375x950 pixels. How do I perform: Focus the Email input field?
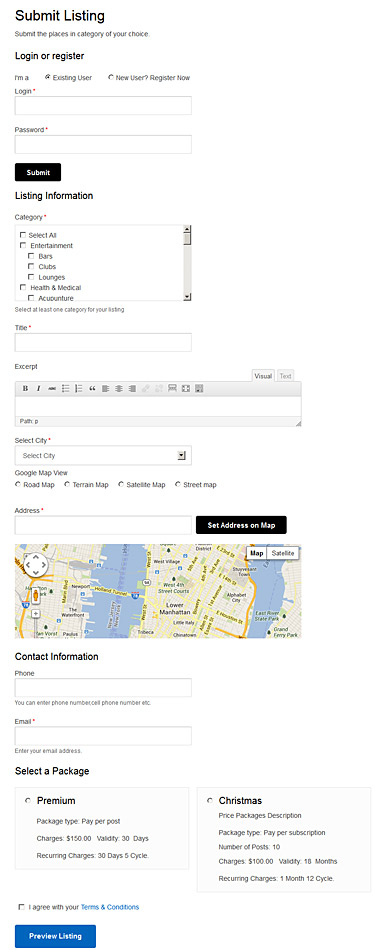tap(103, 736)
